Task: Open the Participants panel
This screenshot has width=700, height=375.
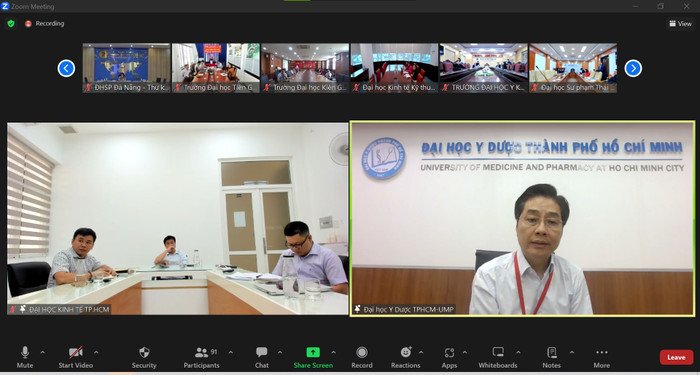Action: coord(202,352)
